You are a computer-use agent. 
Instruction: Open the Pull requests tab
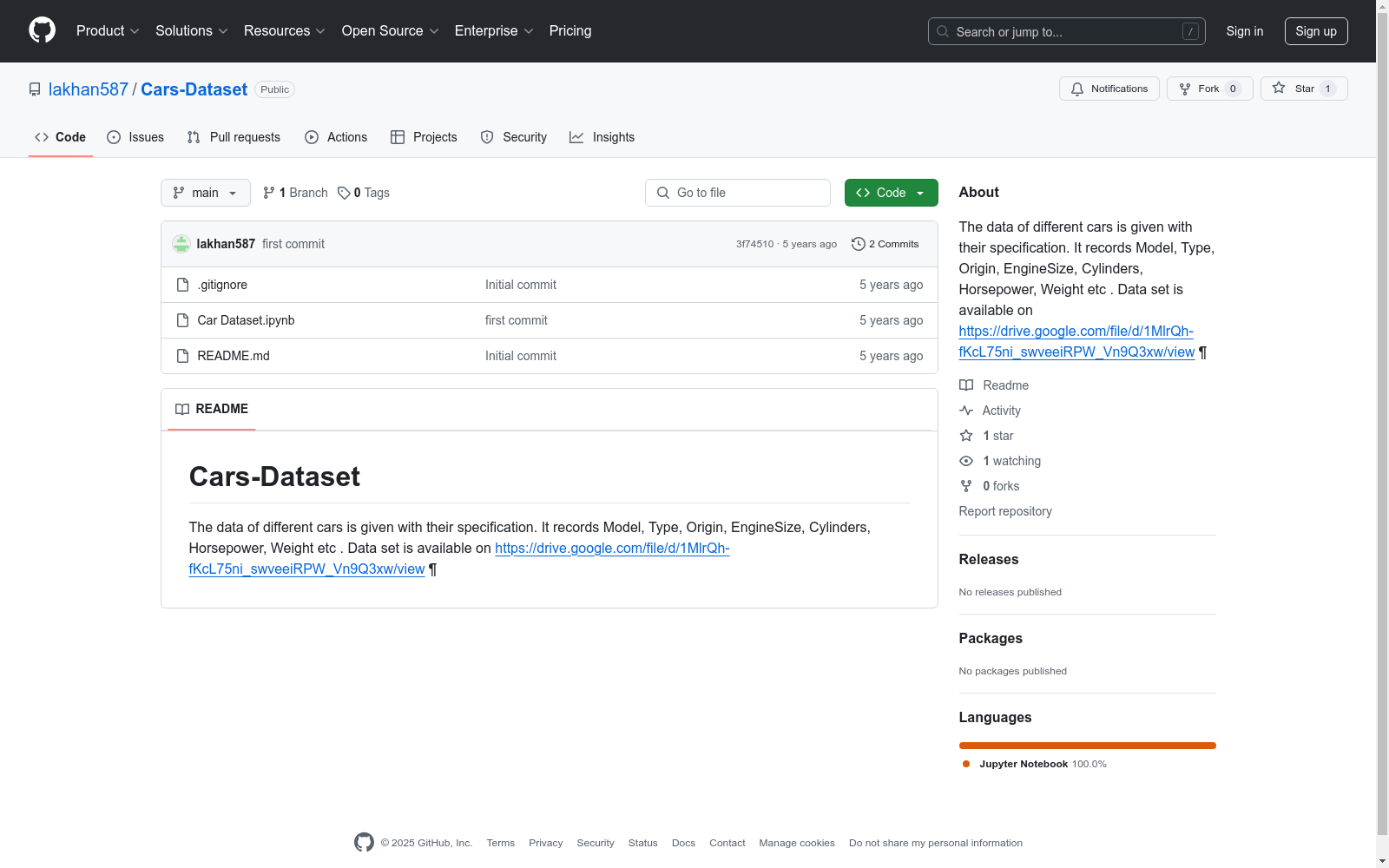click(x=234, y=137)
